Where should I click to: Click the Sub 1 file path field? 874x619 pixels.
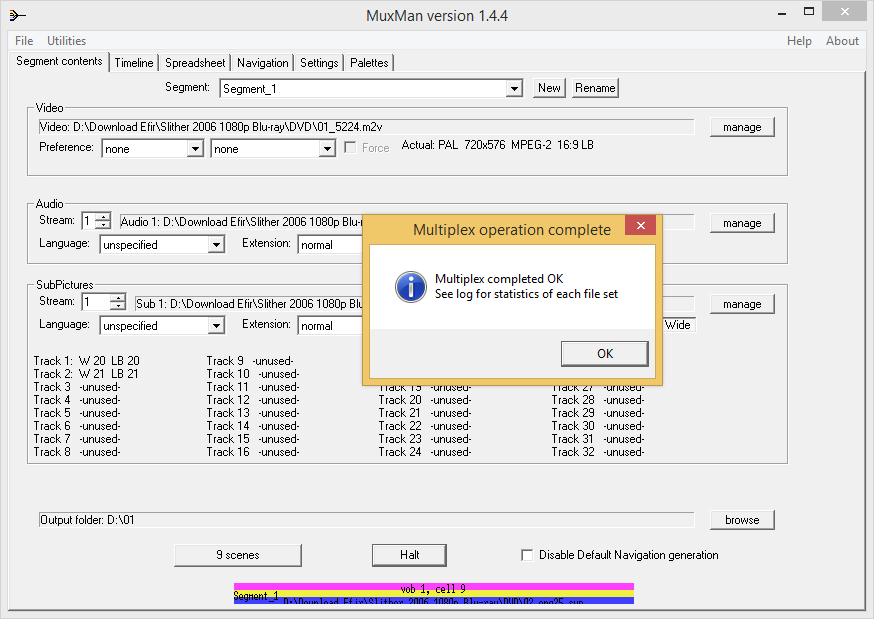click(x=249, y=304)
